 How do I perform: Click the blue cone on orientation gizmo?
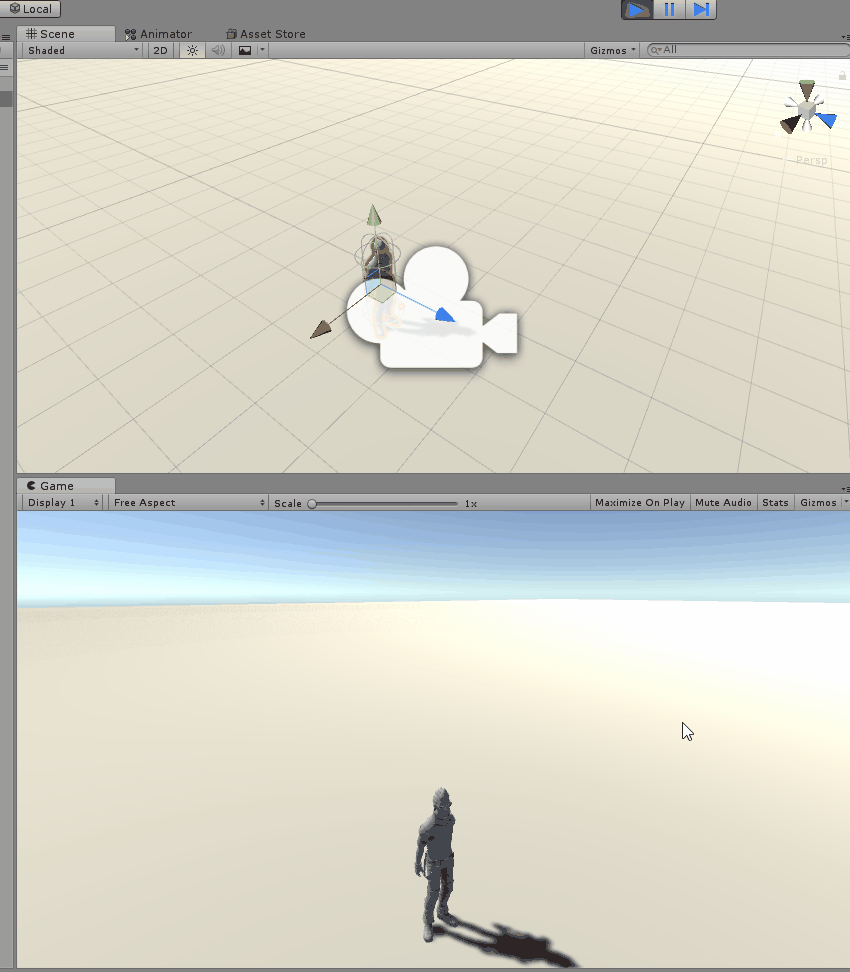(x=825, y=120)
